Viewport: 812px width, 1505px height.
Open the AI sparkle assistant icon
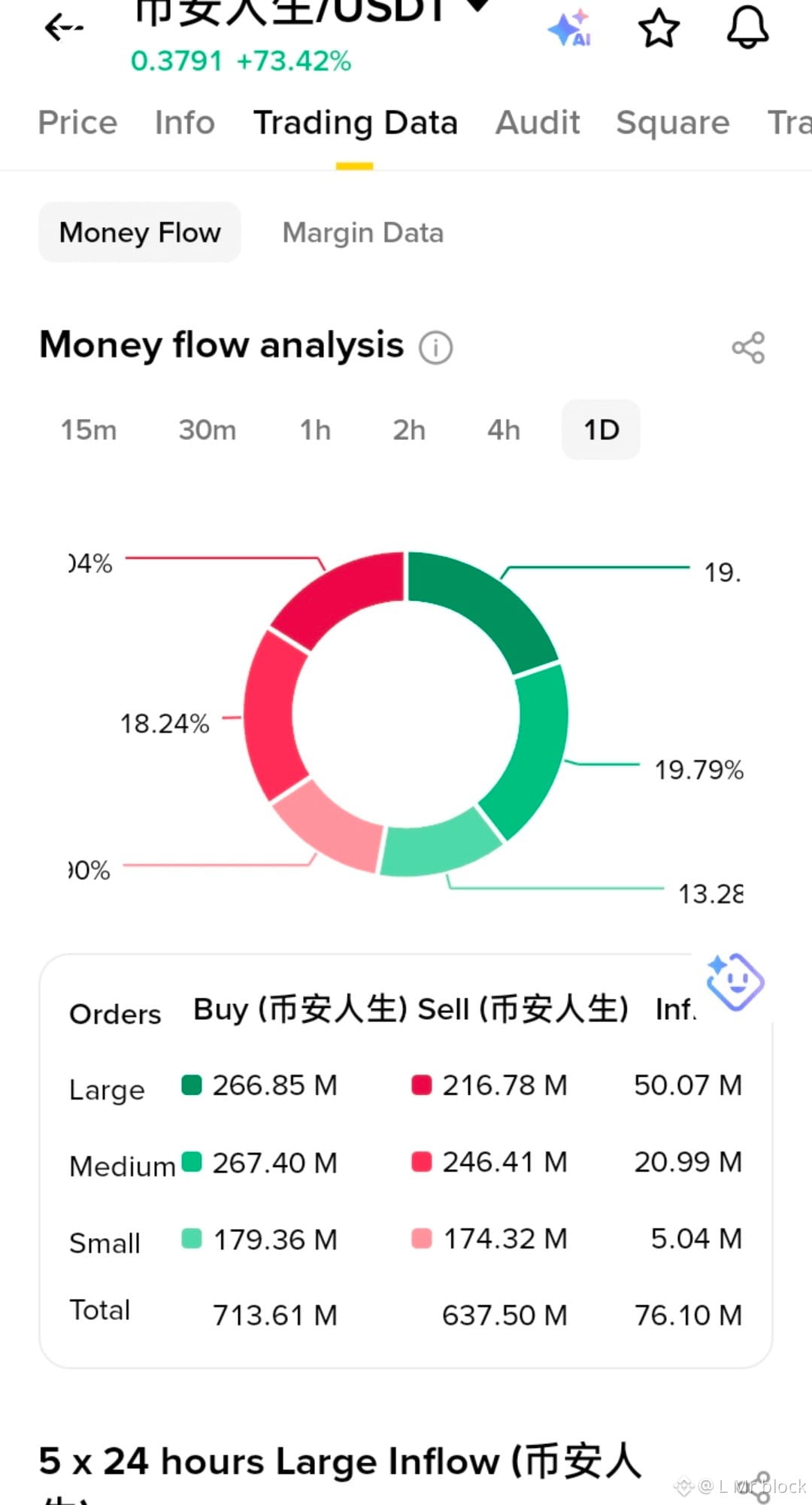pyautogui.click(x=569, y=28)
